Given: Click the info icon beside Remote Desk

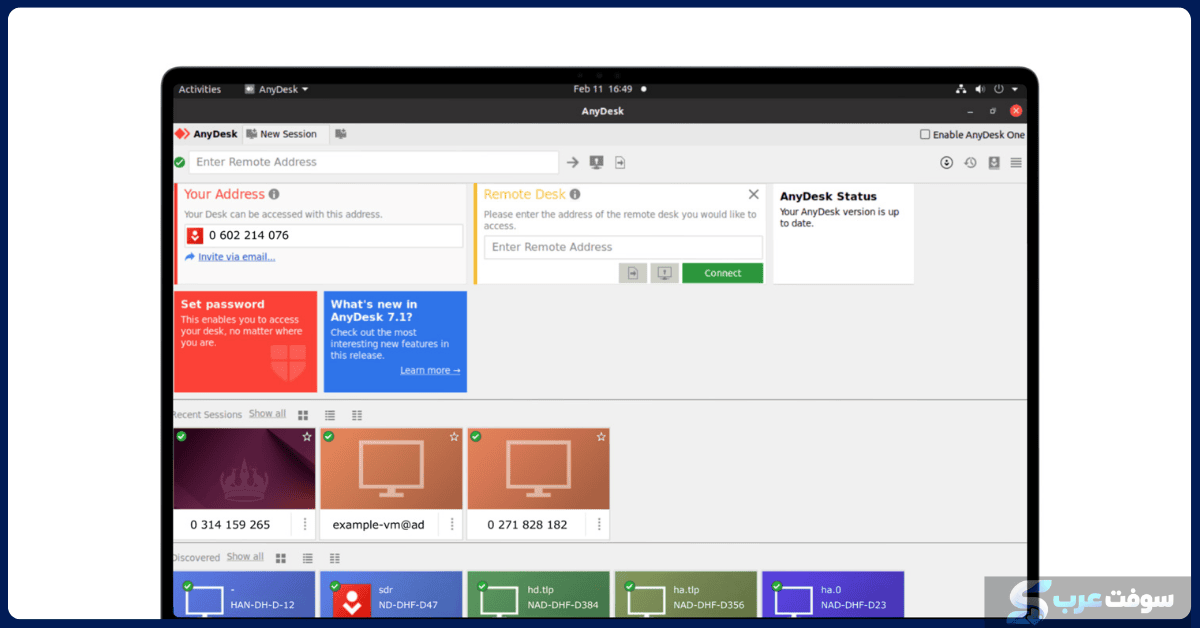Looking at the screenshot, I should (575, 195).
